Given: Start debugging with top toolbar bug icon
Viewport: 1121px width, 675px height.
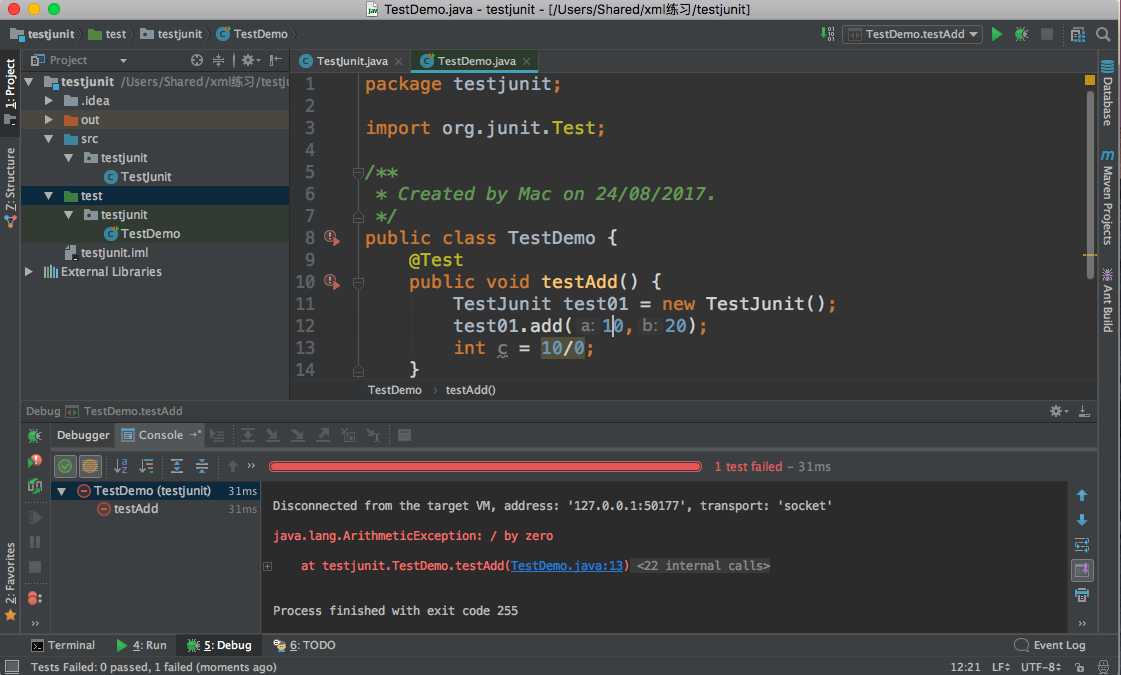Looking at the screenshot, I should tap(1021, 34).
